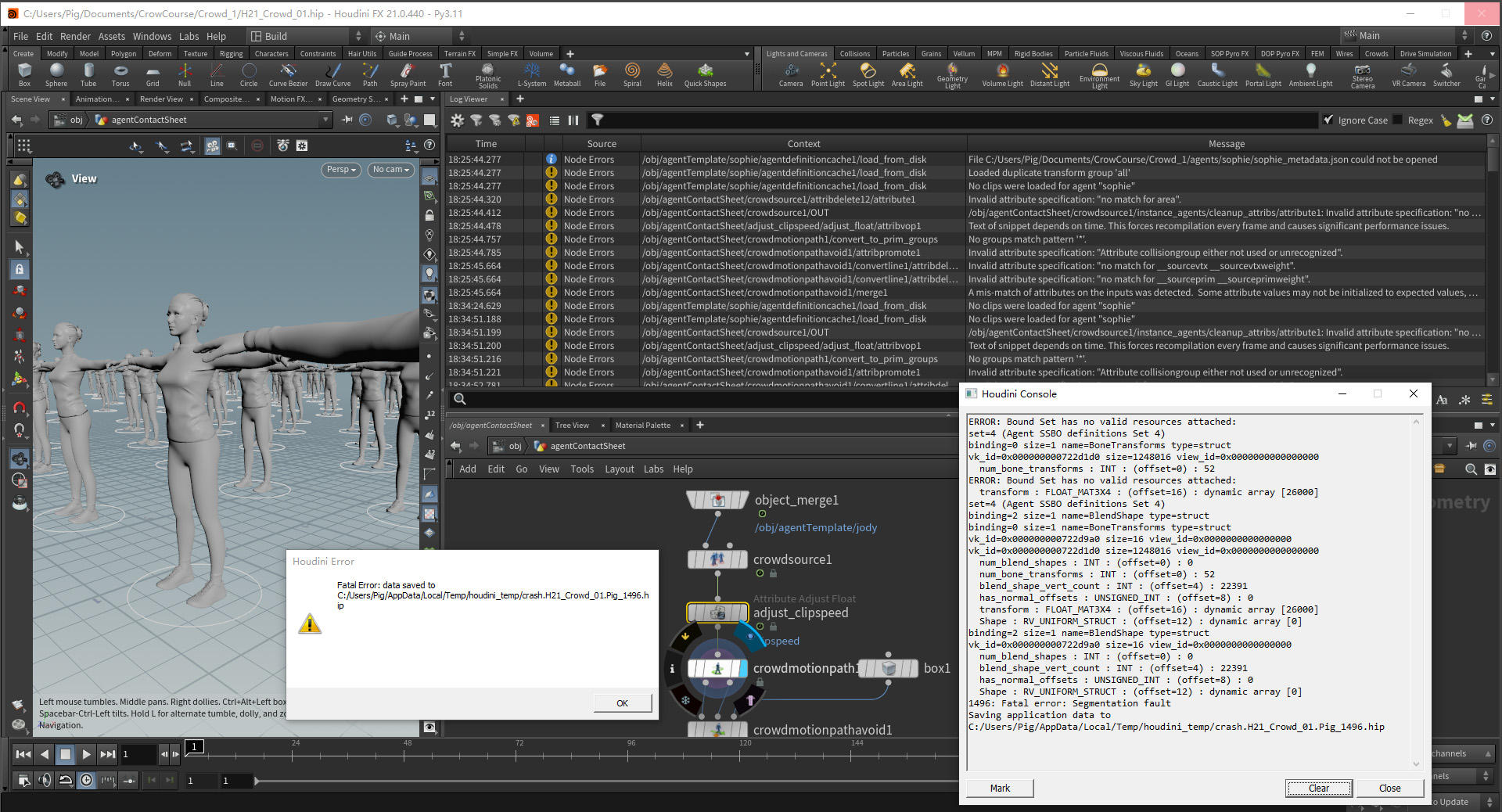
Task: Toggle the Ignore Case checkbox
Action: point(1328,120)
